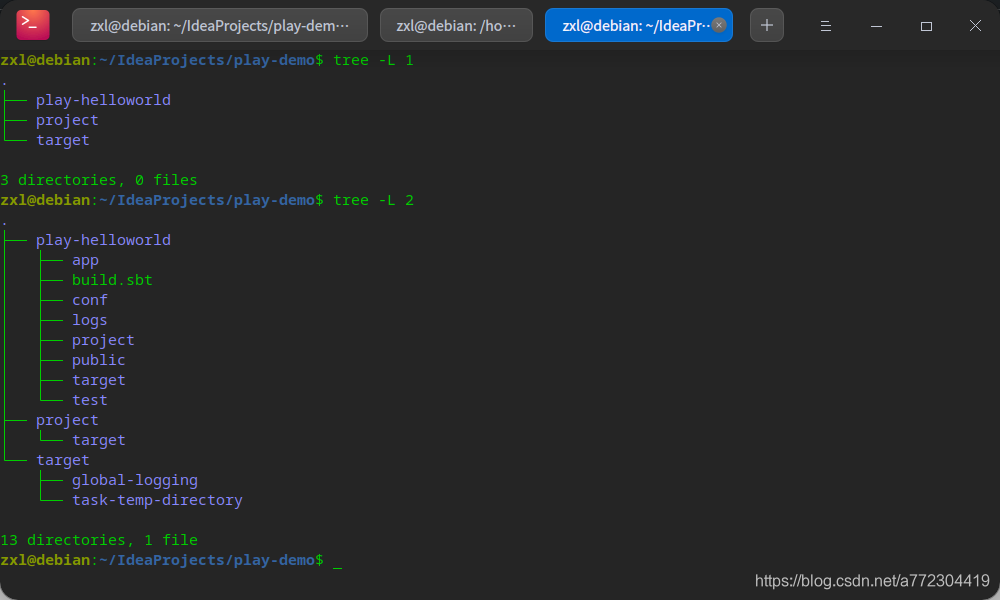Select the 'play-helloworld' directory name
This screenshot has width=1000, height=600.
pyautogui.click(x=103, y=240)
